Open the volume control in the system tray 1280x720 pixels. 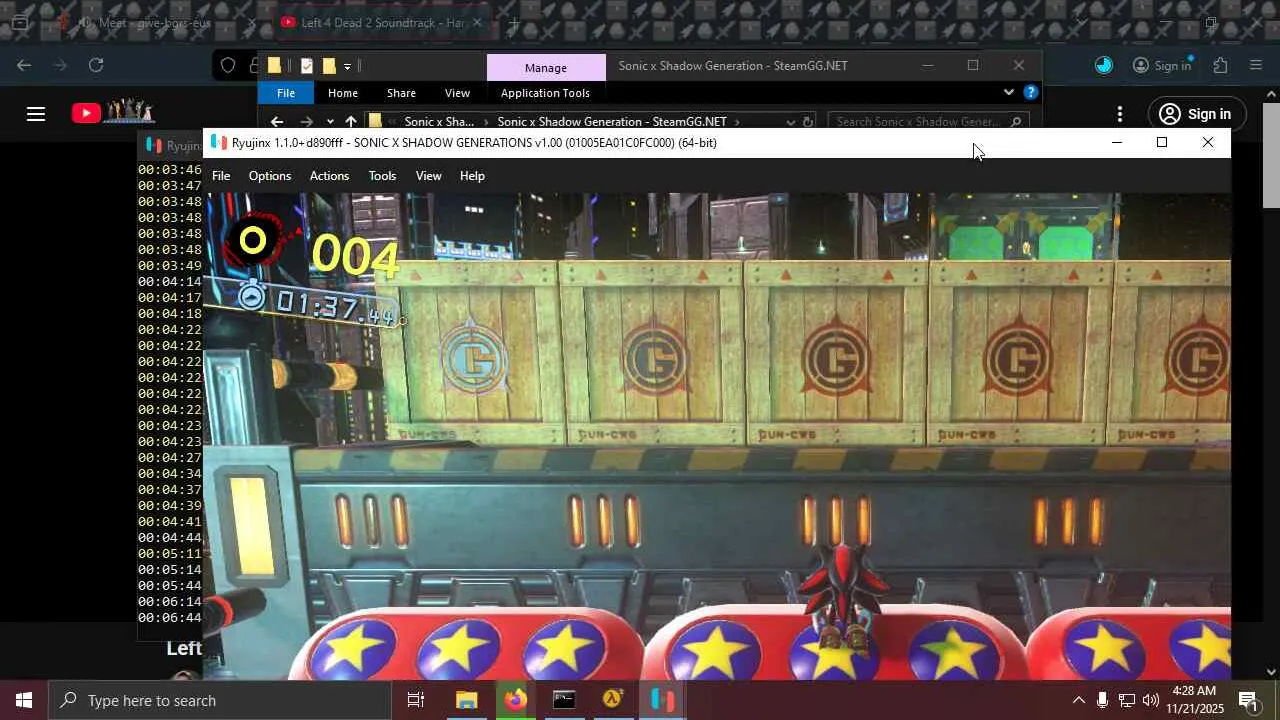coord(1151,700)
